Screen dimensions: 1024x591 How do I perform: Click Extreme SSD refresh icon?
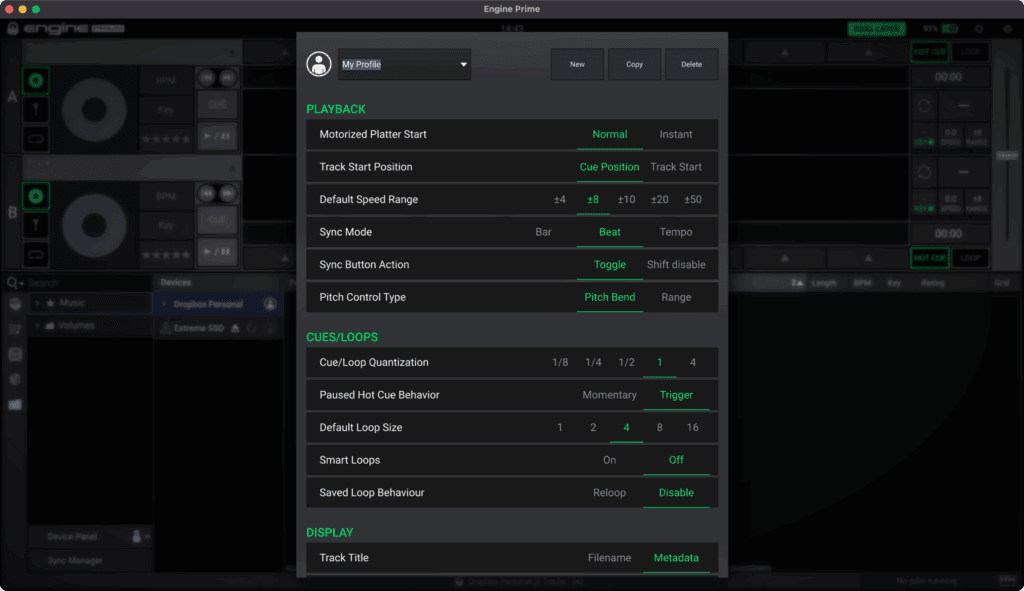click(x=252, y=328)
